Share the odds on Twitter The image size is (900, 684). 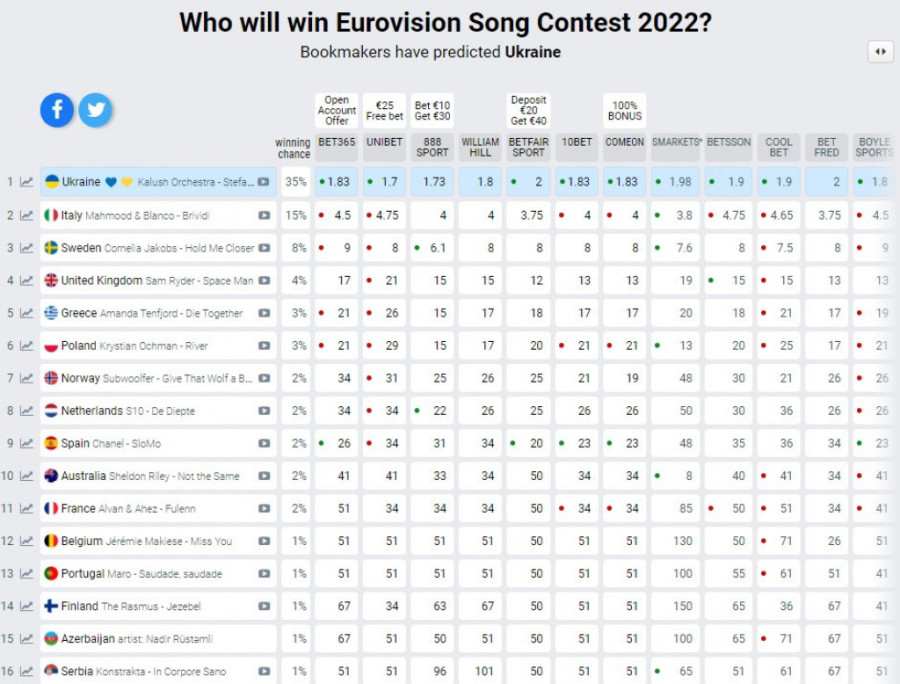click(95, 110)
